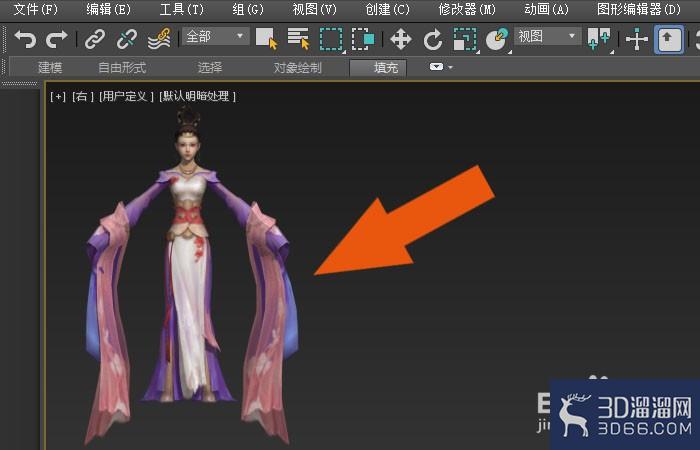Screen dimensions: 700x450
Task: Open the 创建(C) menu
Action: 388,9
